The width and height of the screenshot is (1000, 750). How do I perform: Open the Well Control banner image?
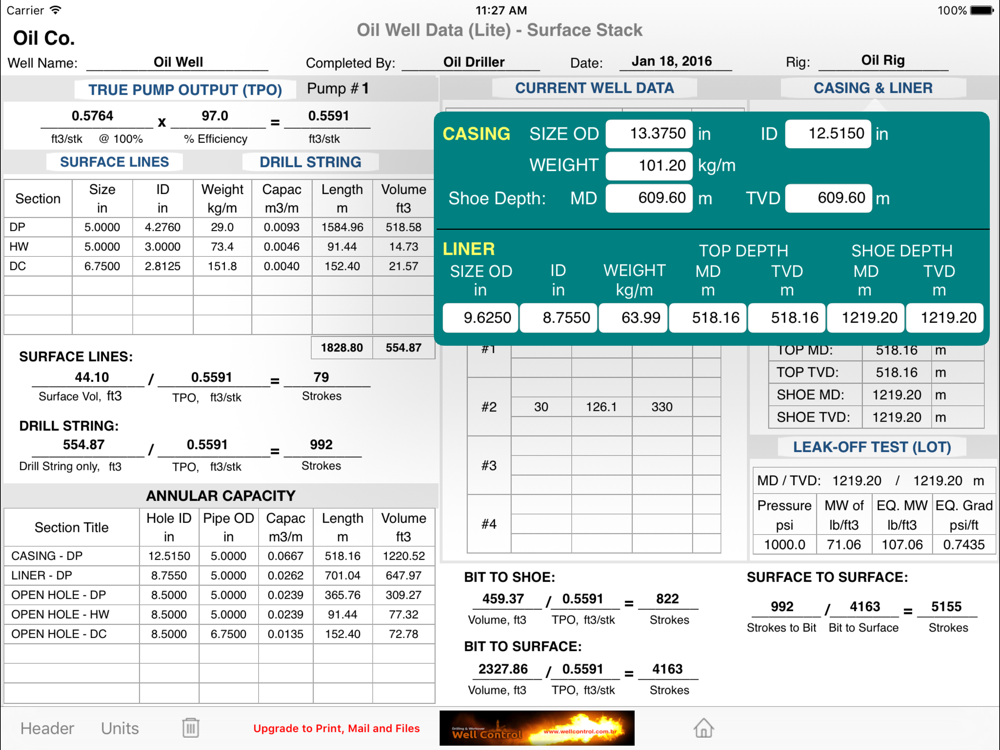(537, 728)
